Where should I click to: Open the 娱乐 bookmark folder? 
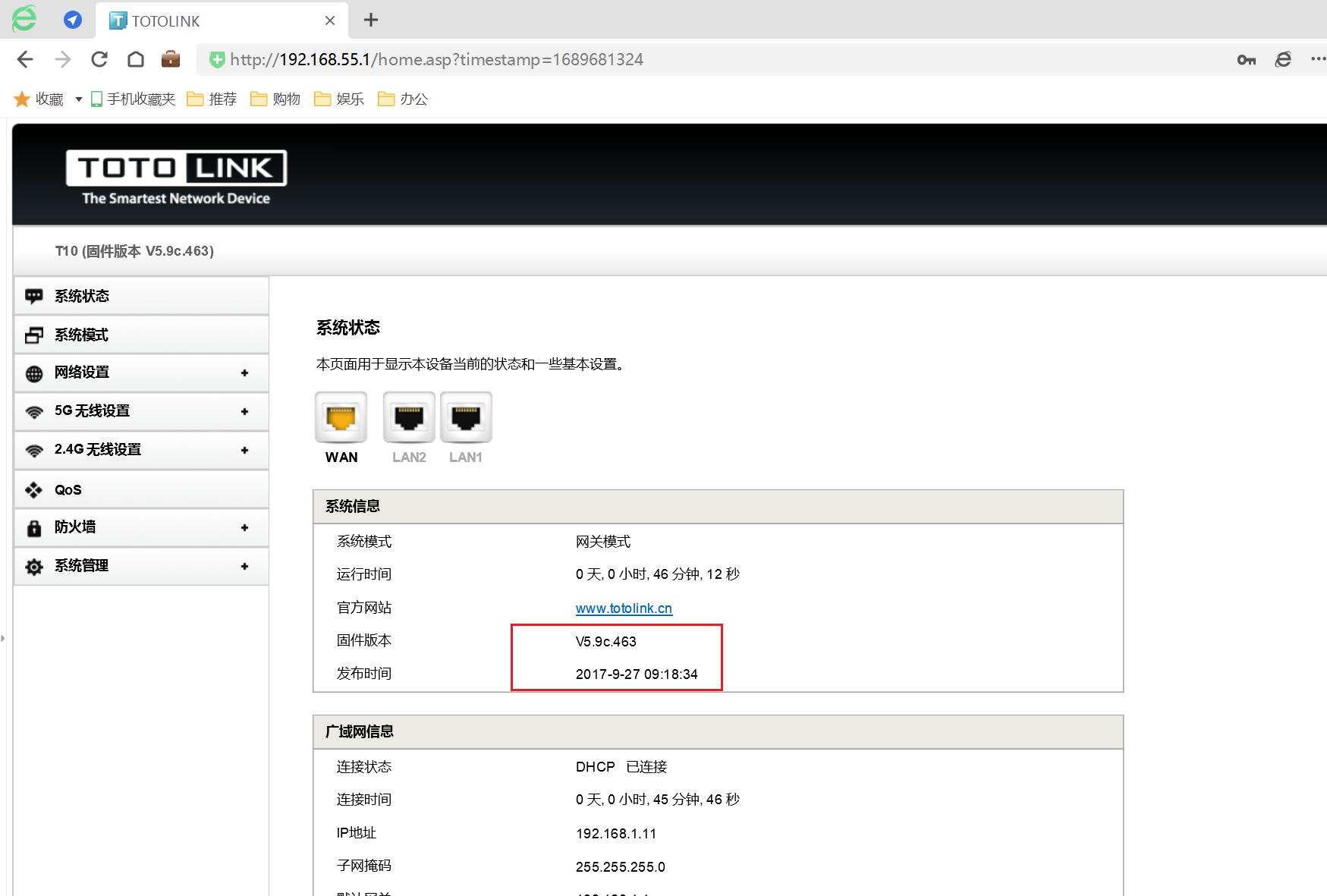click(339, 99)
